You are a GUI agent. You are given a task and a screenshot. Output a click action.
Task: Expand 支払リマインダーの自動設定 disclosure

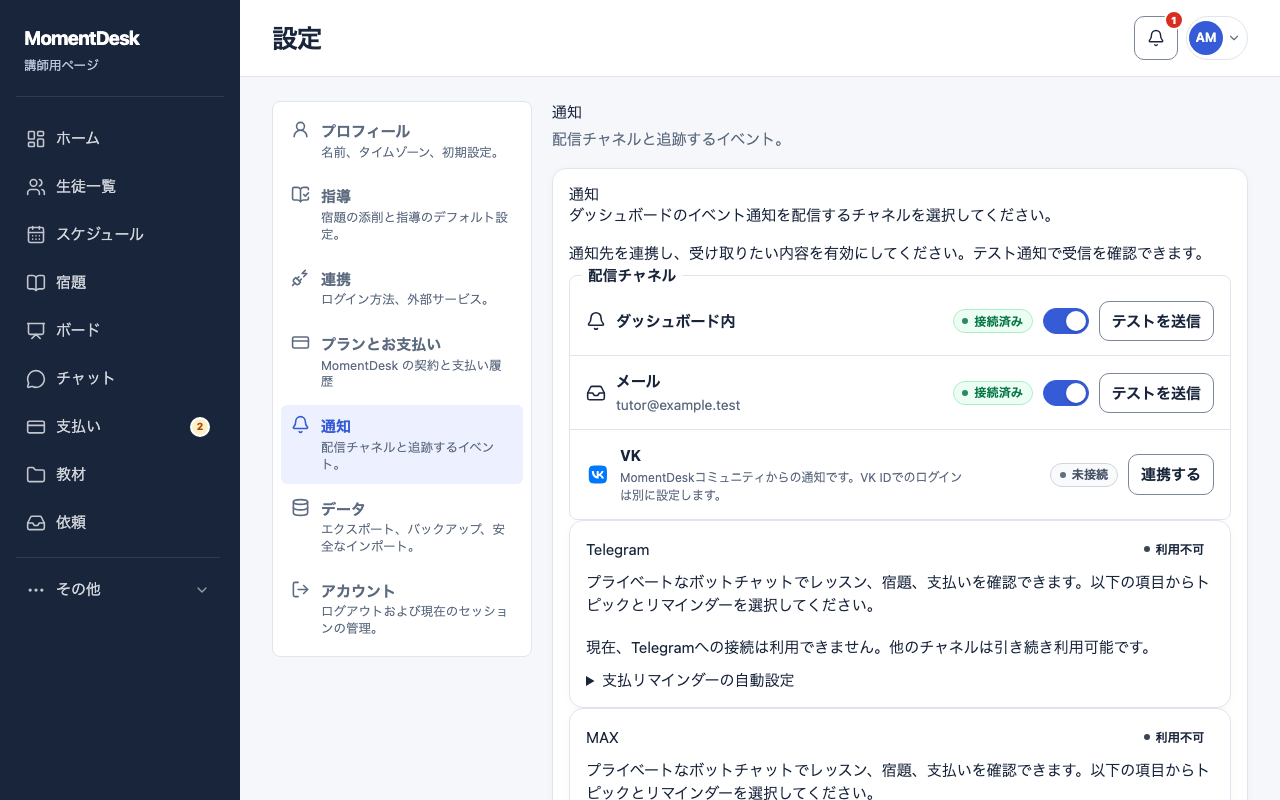(x=690, y=680)
